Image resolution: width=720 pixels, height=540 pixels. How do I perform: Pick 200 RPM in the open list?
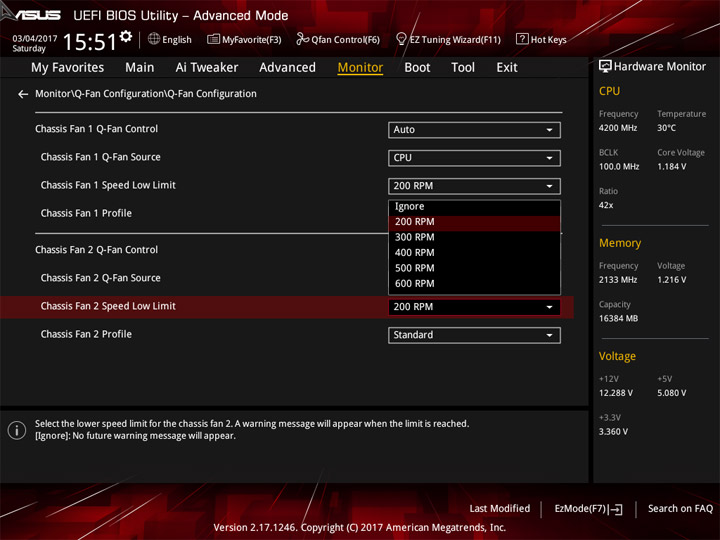[474, 222]
